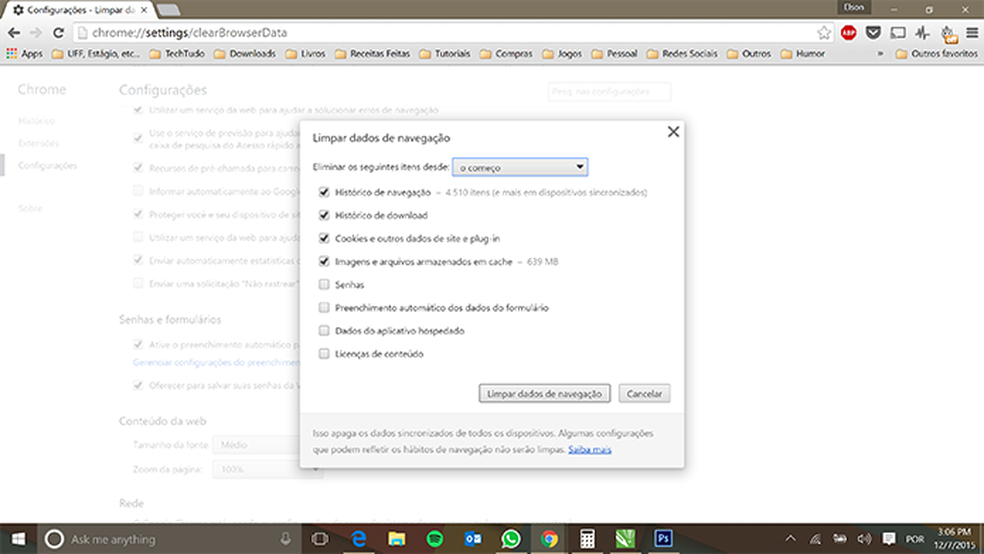This screenshot has width=984, height=554.
Task: Open the Adblock Plus extension icon
Action: point(848,33)
